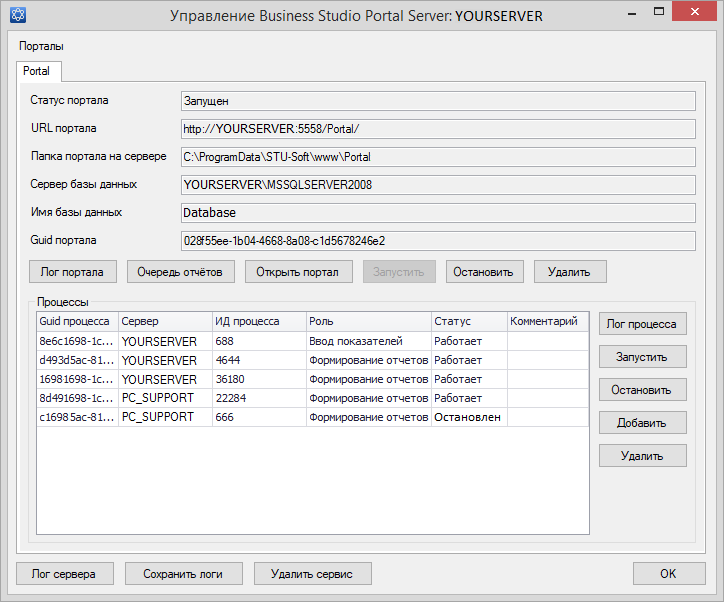Add a new process via Добавить
Image resolution: width=724 pixels, height=602 pixels.
point(643,423)
